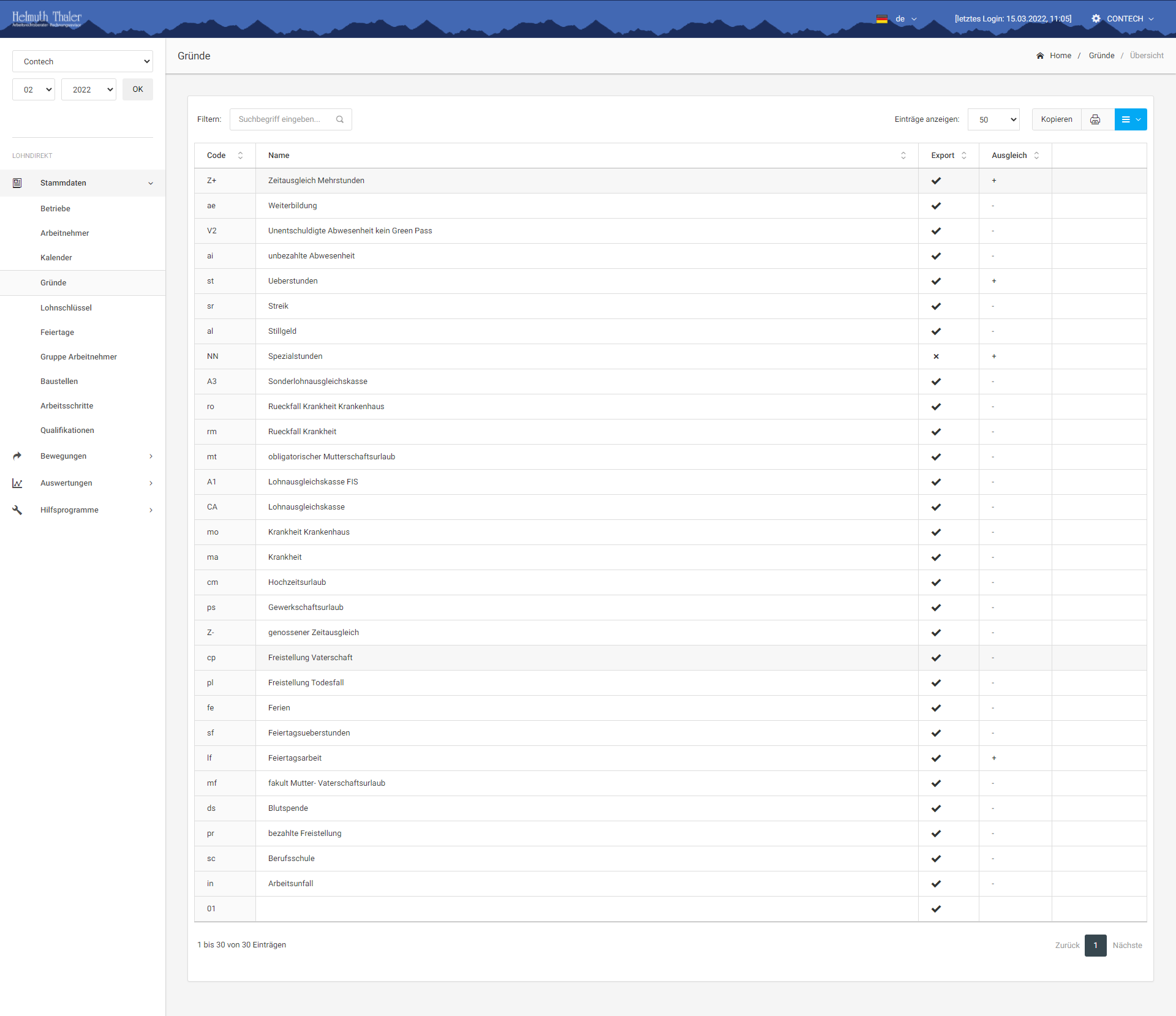Click the Home house icon in the breadcrumb
Image resolution: width=1176 pixels, height=1016 pixels.
click(1040, 56)
